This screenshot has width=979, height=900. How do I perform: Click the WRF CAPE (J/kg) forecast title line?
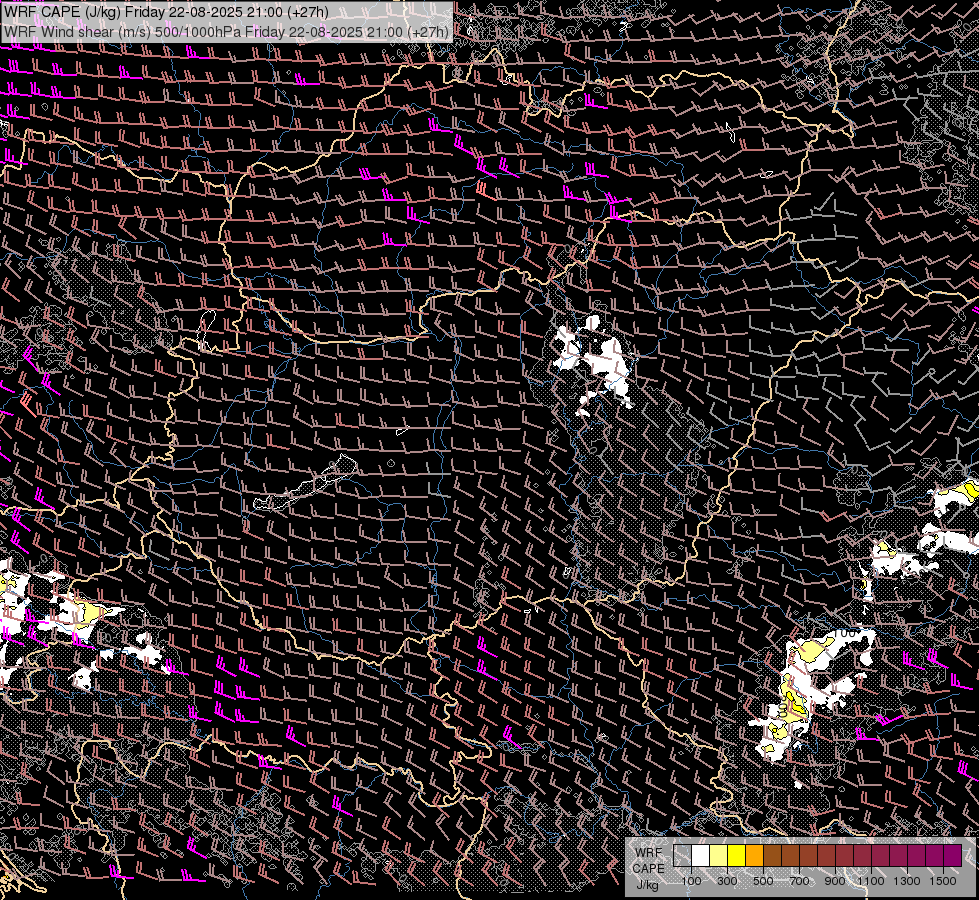tap(166, 12)
